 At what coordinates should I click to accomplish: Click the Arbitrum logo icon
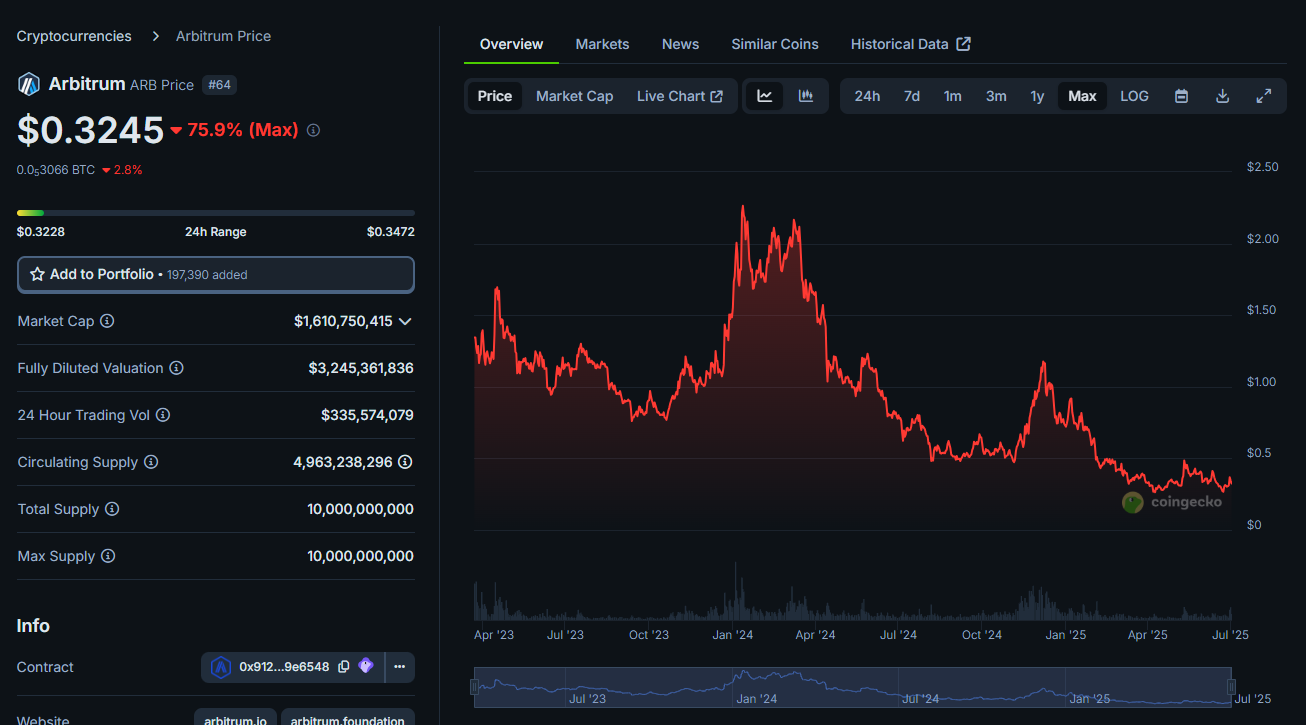pos(28,84)
